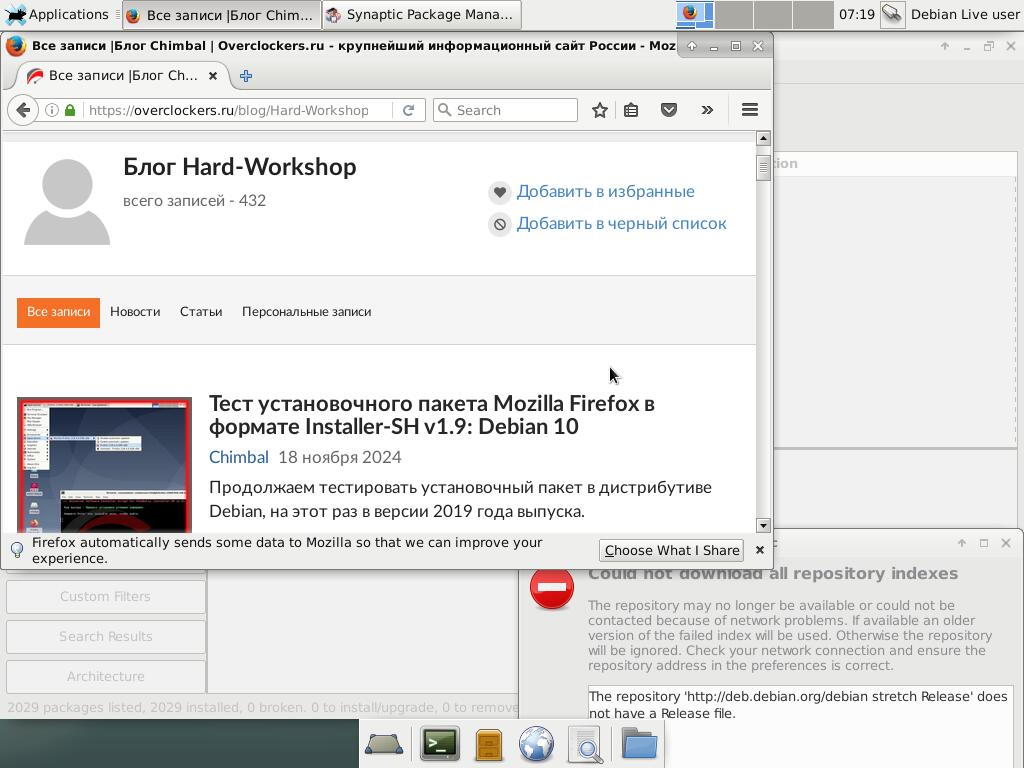Viewport: 1024px width, 768px height.
Task: Open article thumbnail of Debian screenshot
Action: point(104,464)
